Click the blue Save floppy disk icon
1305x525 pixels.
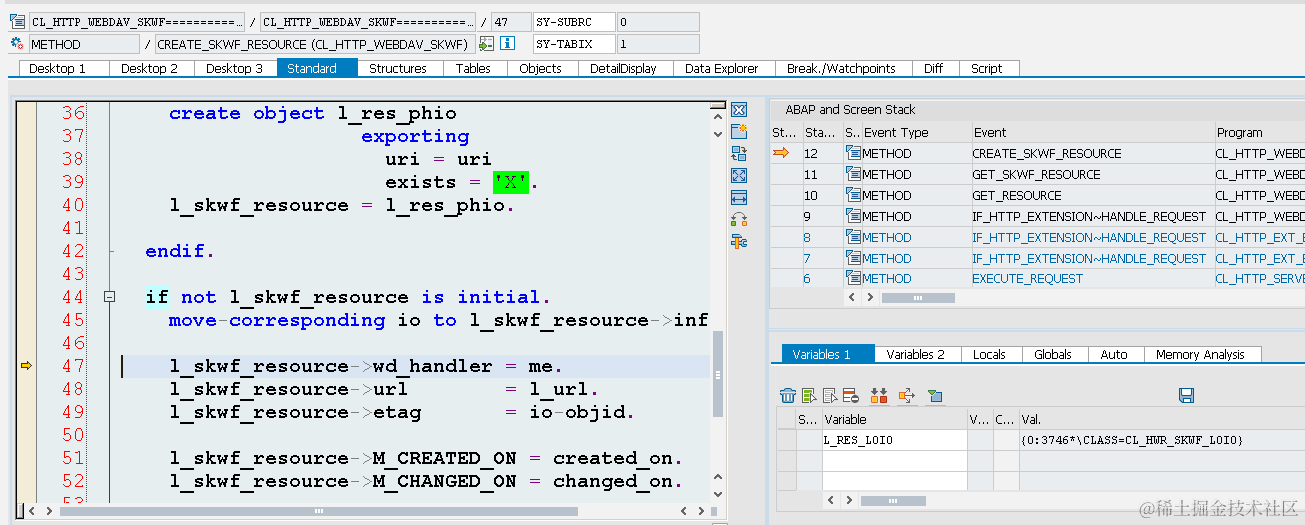[1187, 396]
